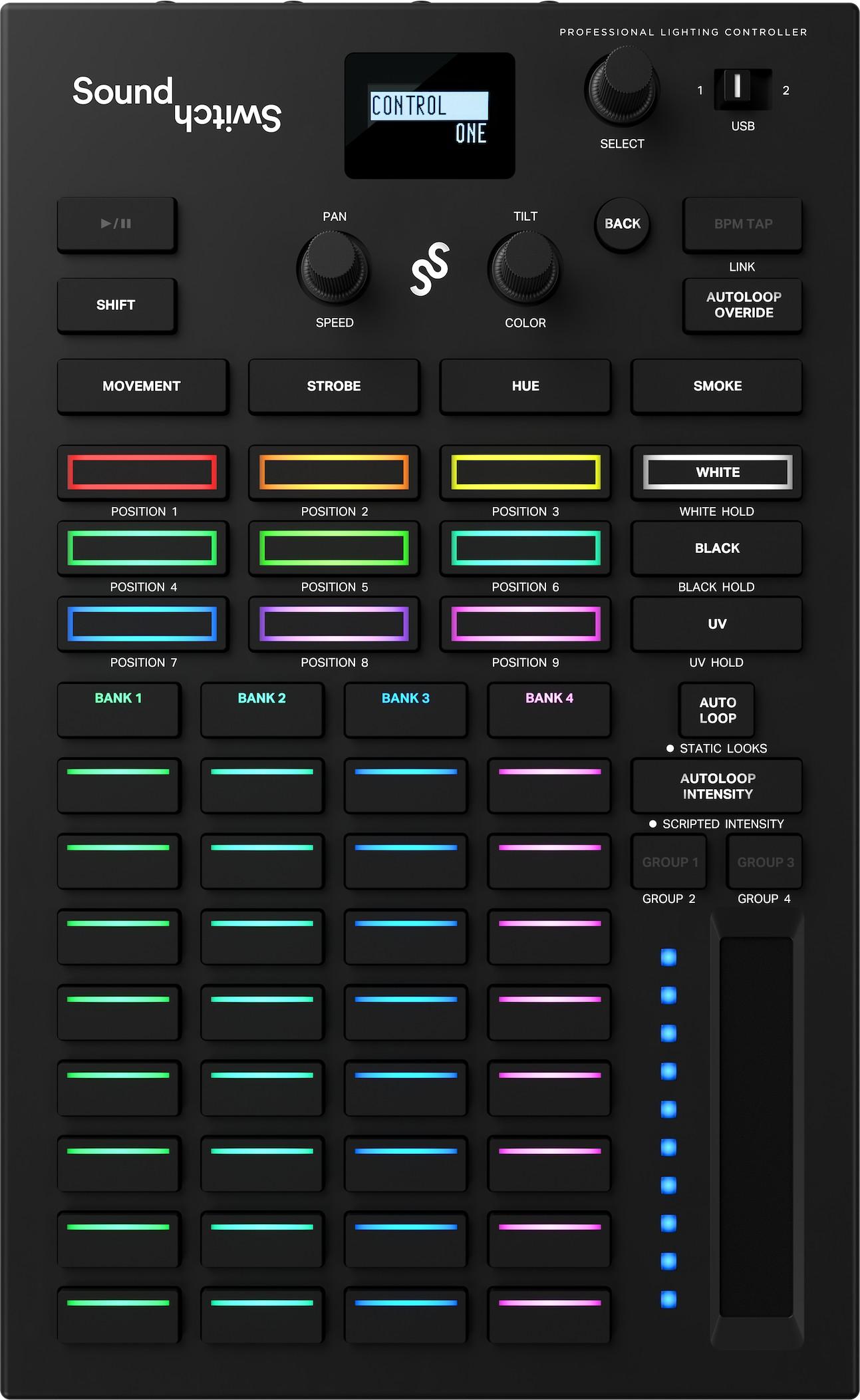Click the TILT / COLOR knob
Screen dimensions: 860x1400
tap(525, 269)
